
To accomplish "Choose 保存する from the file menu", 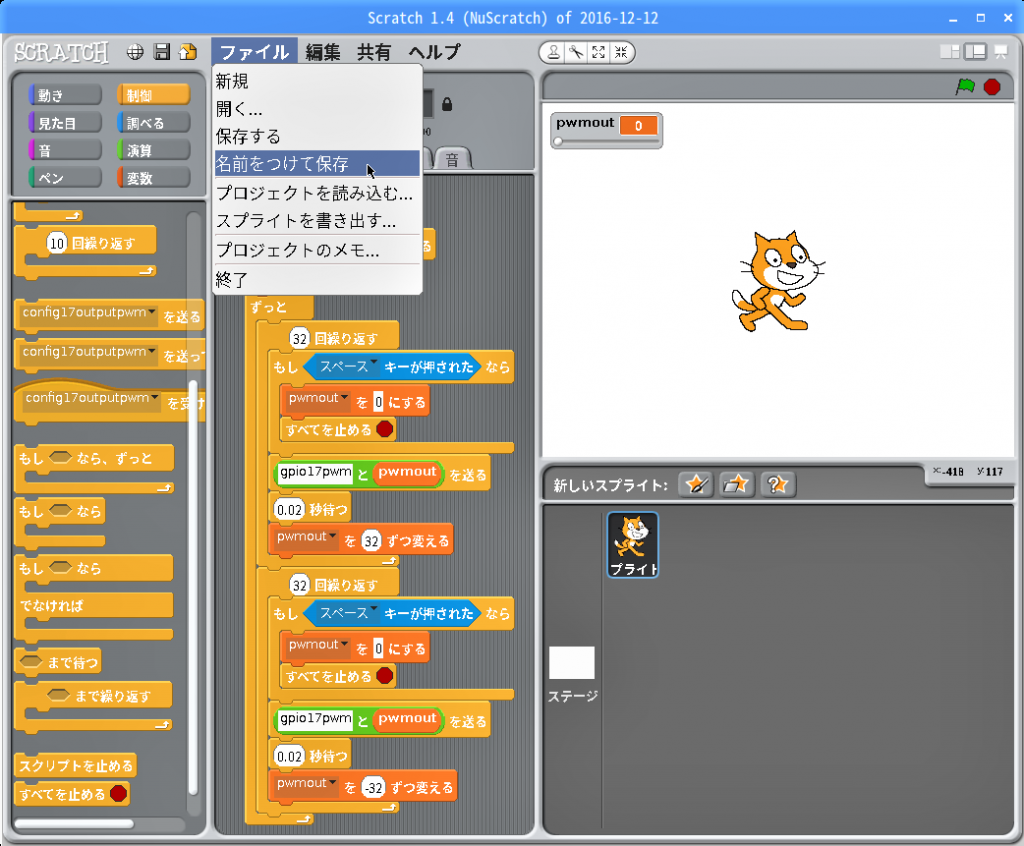I will coord(317,136).
